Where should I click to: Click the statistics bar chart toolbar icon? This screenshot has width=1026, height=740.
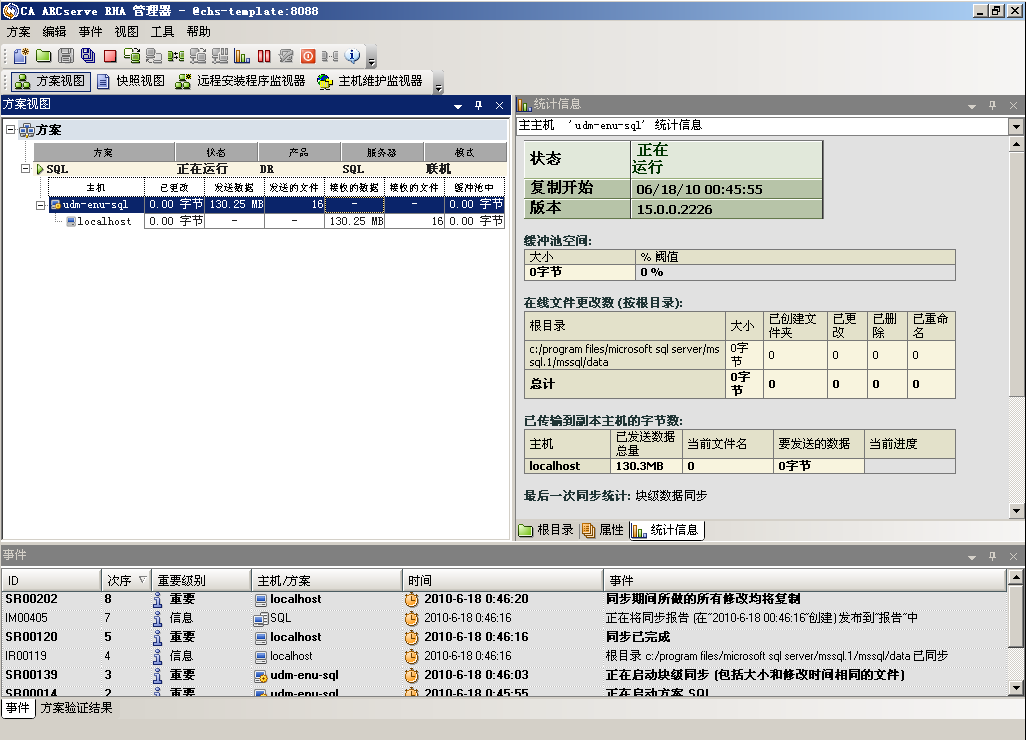tap(242, 56)
